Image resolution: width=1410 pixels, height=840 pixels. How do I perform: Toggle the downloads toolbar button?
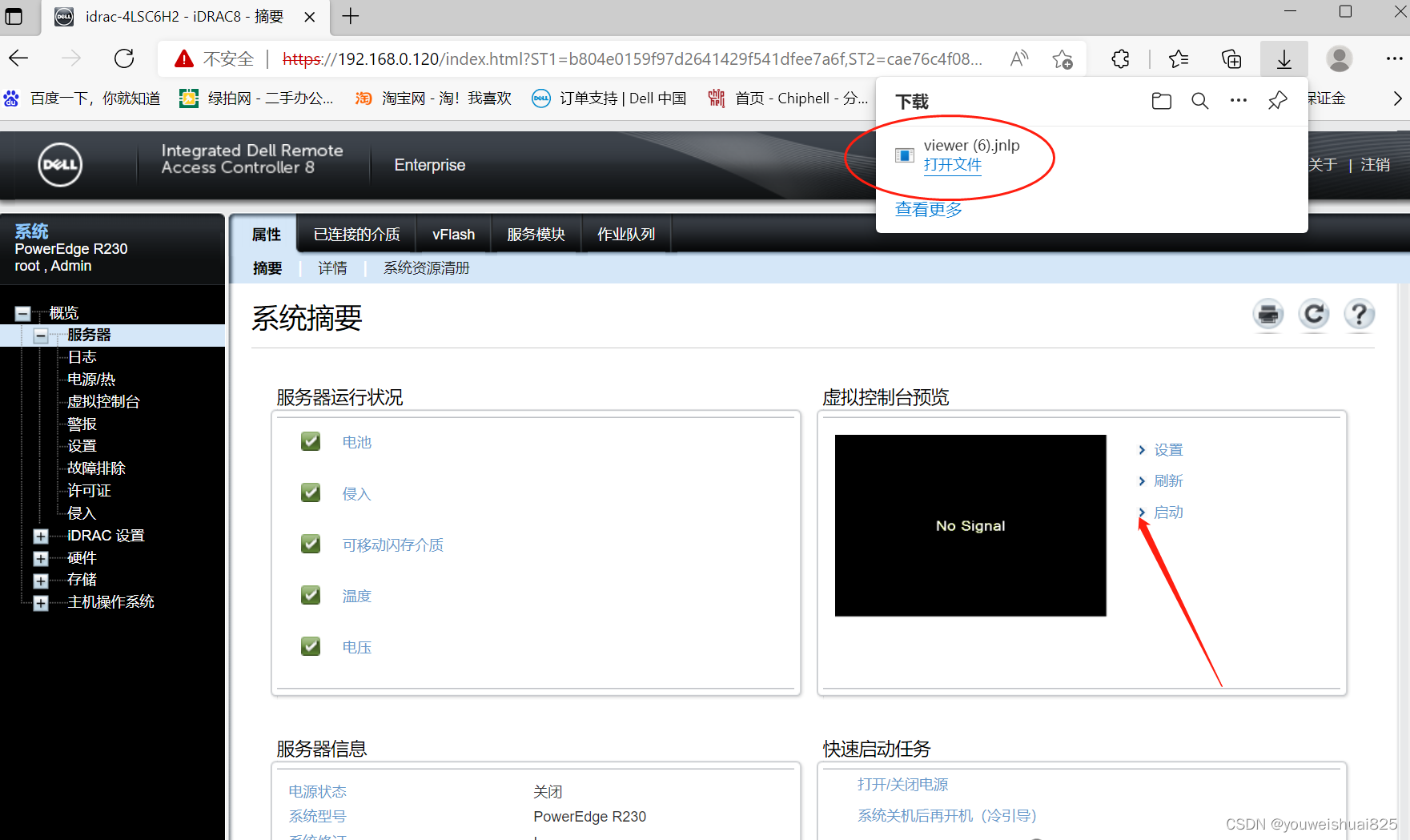[1284, 58]
